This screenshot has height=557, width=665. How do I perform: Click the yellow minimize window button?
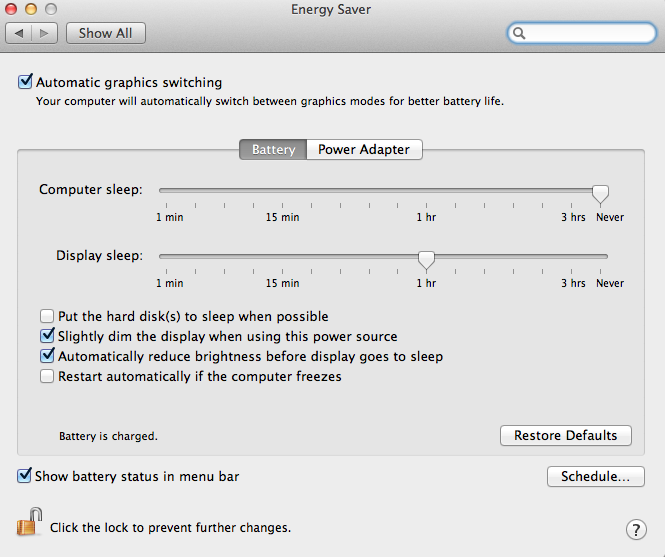click(31, 9)
